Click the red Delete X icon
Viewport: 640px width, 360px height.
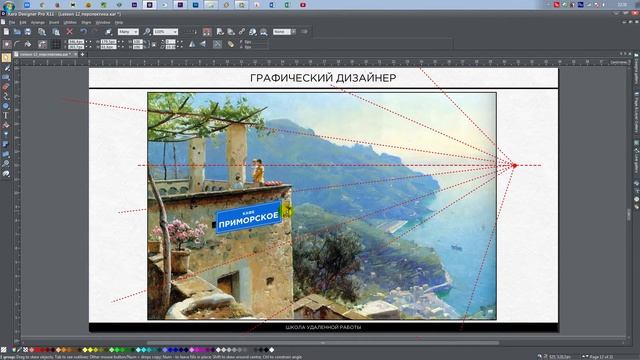point(70,31)
